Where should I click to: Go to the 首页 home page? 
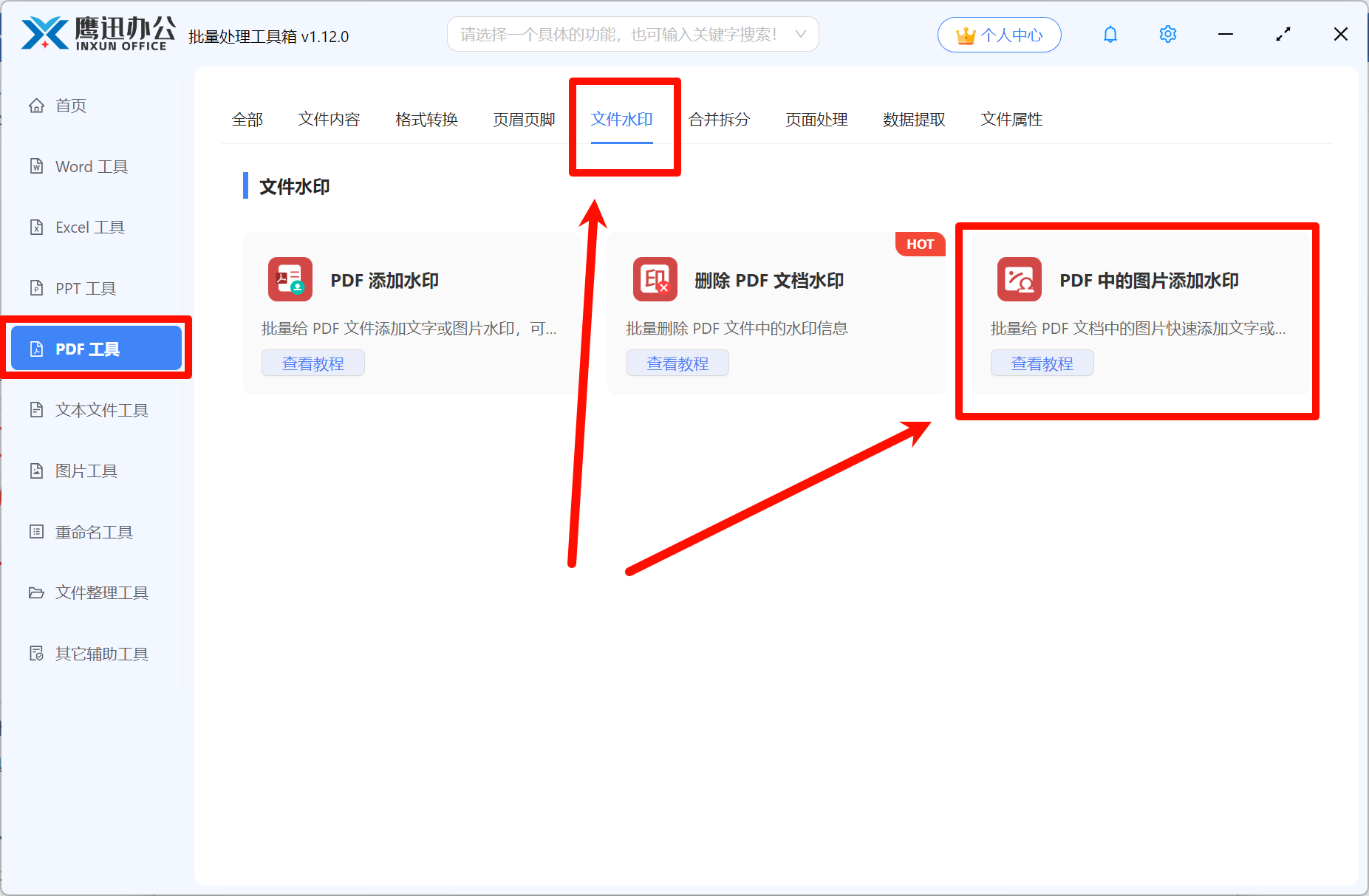click(70, 105)
